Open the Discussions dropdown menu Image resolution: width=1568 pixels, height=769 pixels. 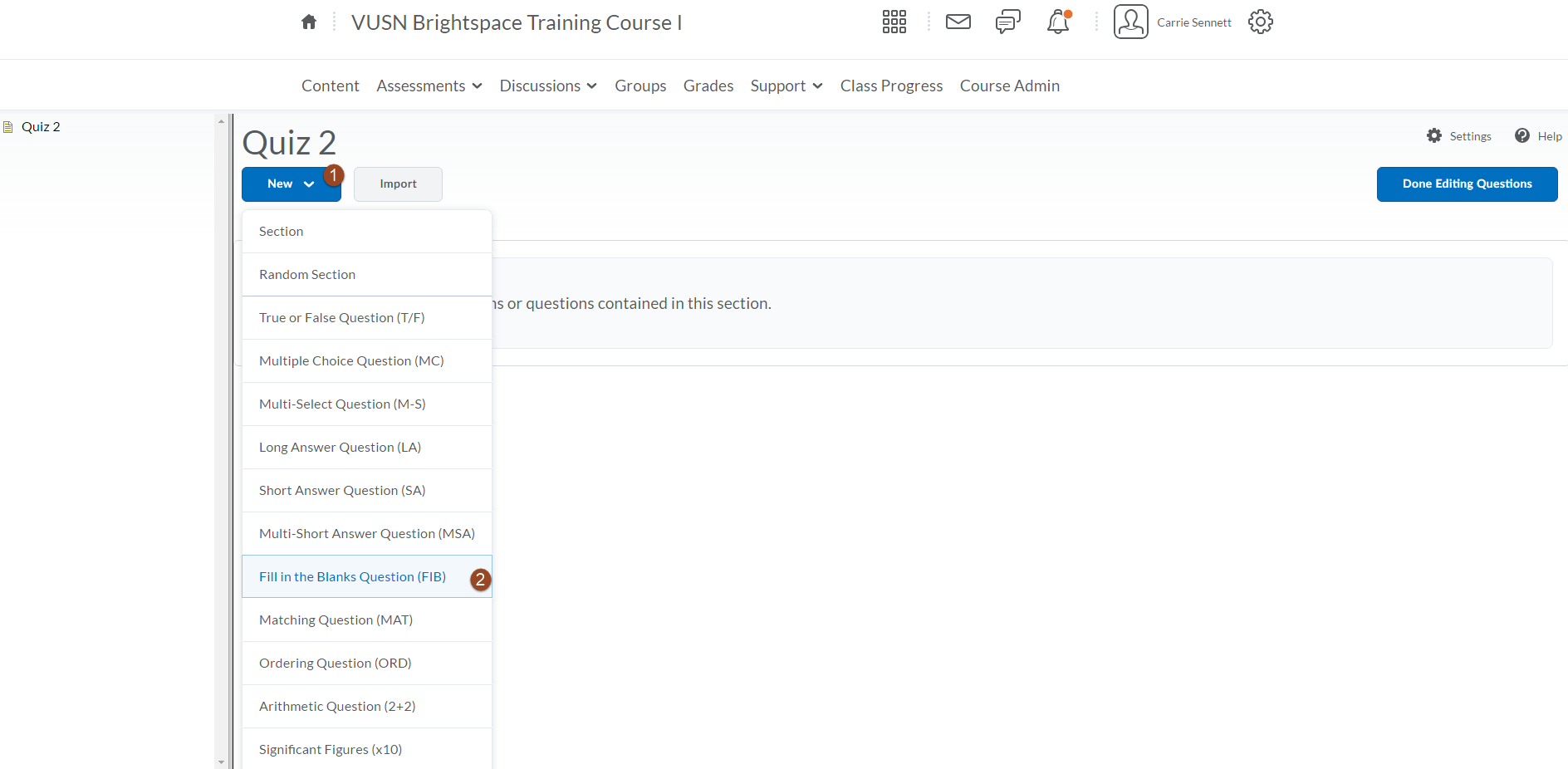tap(548, 86)
